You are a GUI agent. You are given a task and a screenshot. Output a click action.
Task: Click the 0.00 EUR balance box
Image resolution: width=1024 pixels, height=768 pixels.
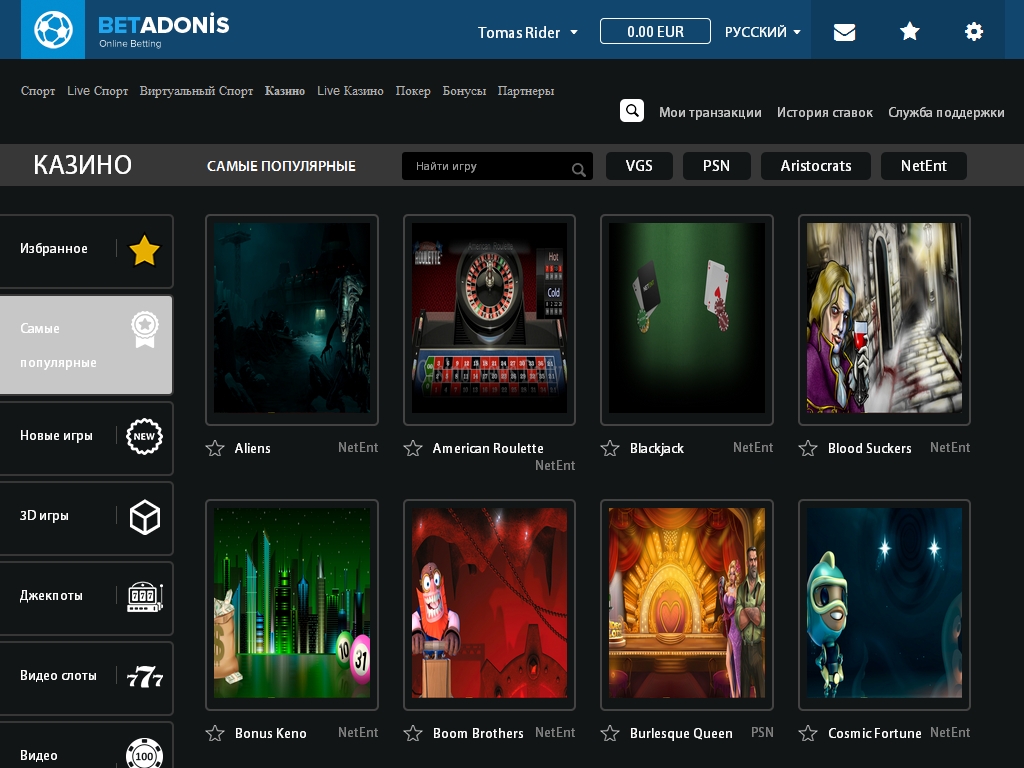tap(655, 31)
